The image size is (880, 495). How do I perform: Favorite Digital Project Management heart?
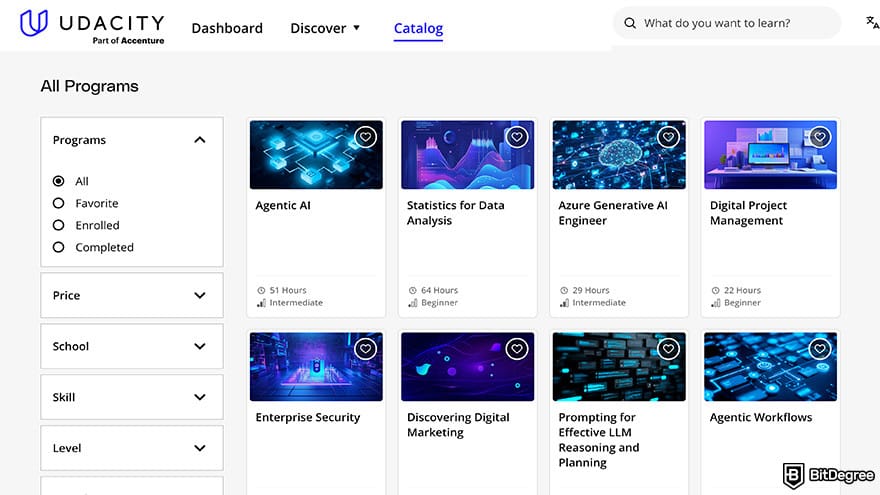pyautogui.click(x=820, y=137)
